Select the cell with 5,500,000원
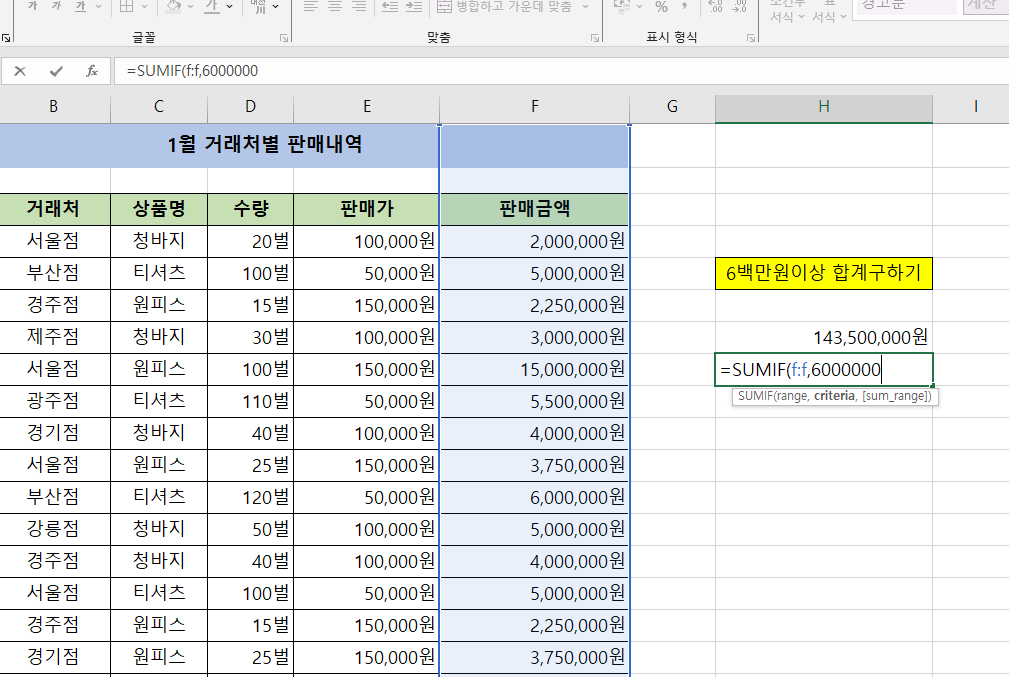Image resolution: width=1009 pixels, height=677 pixels. pyautogui.click(x=534, y=402)
